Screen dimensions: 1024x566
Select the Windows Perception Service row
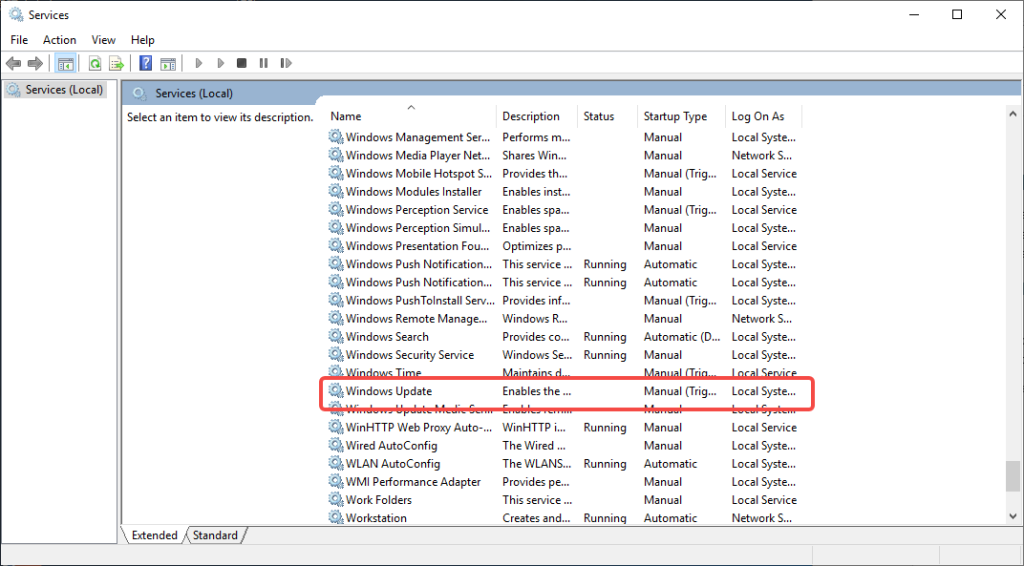[x=563, y=210]
